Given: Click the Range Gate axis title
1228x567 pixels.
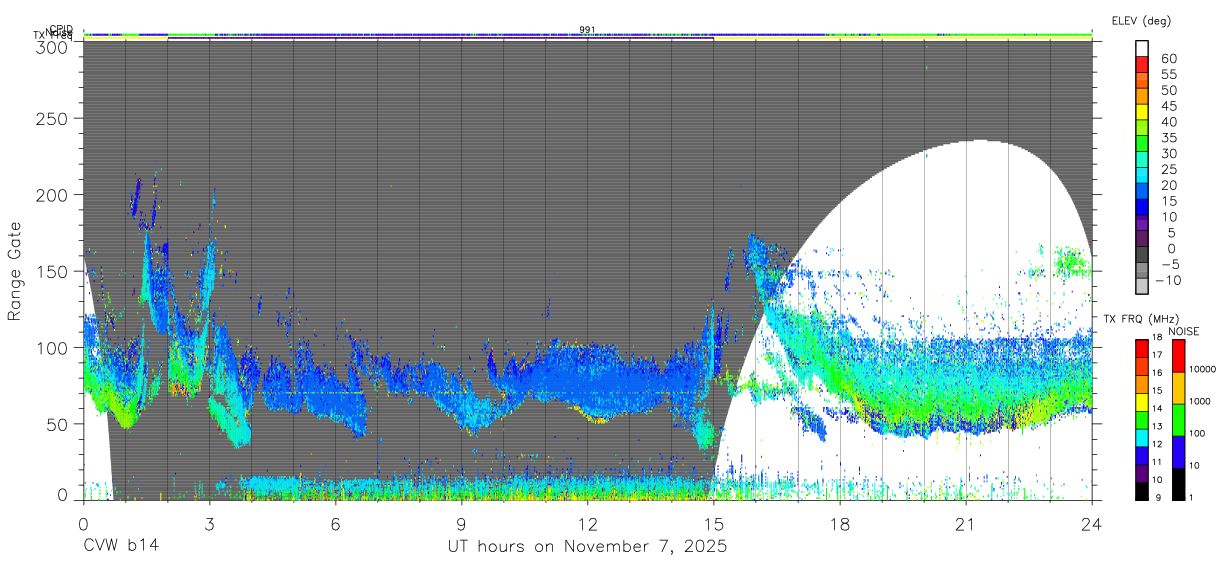Looking at the screenshot, I should 15,271.
